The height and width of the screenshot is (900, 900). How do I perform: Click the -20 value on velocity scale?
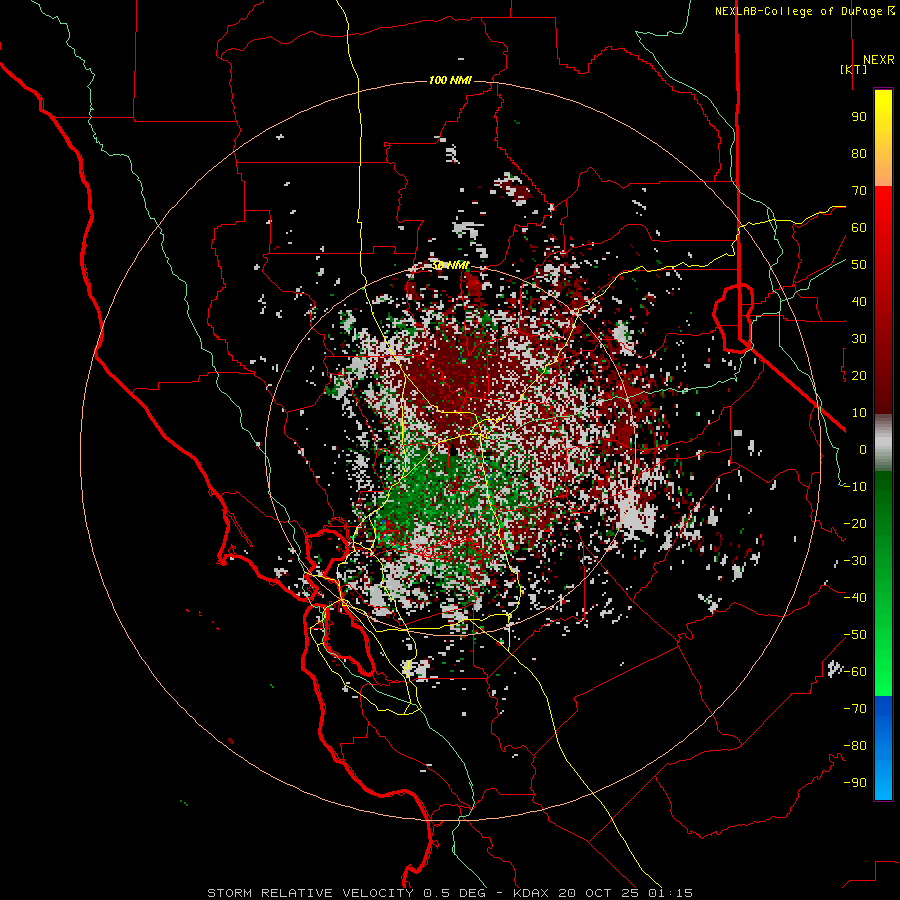click(x=855, y=524)
